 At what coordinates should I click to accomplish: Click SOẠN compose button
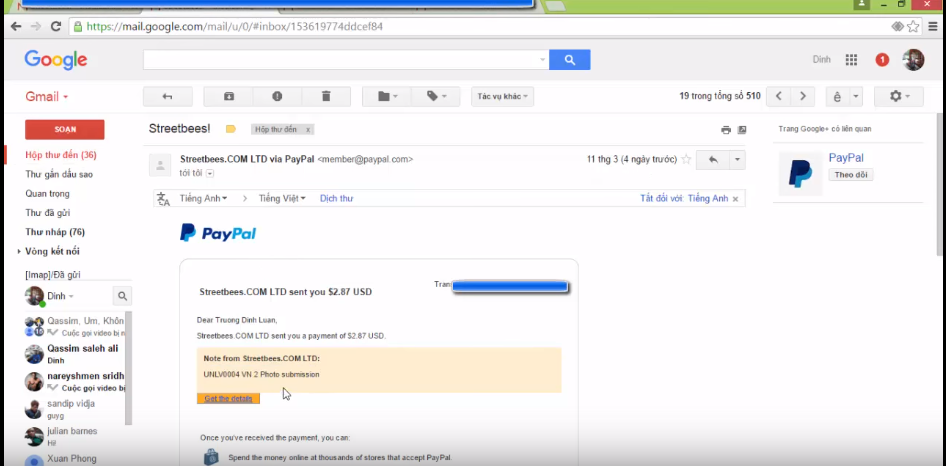point(65,130)
